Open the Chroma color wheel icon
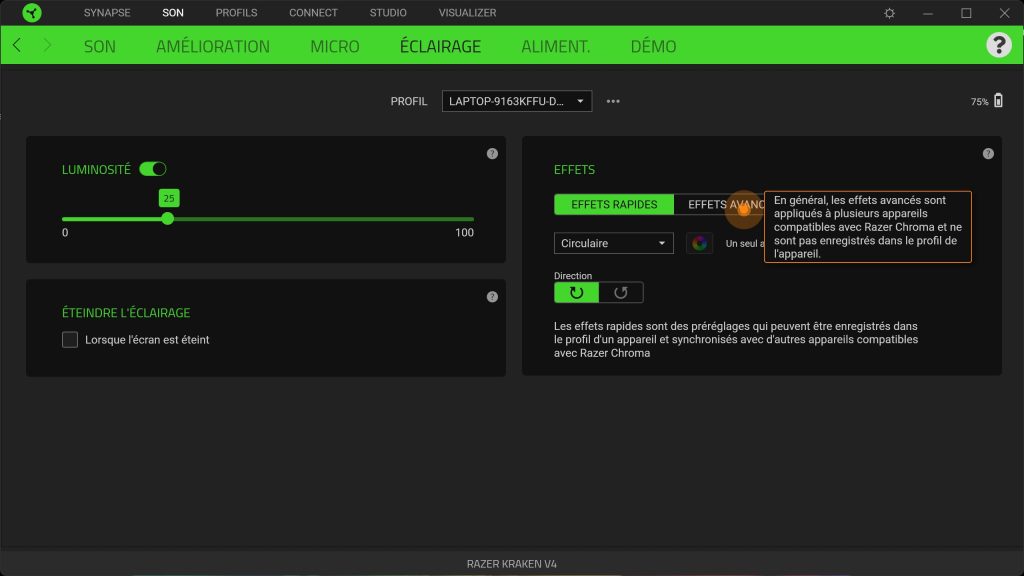Image resolution: width=1024 pixels, height=576 pixels. [699, 244]
